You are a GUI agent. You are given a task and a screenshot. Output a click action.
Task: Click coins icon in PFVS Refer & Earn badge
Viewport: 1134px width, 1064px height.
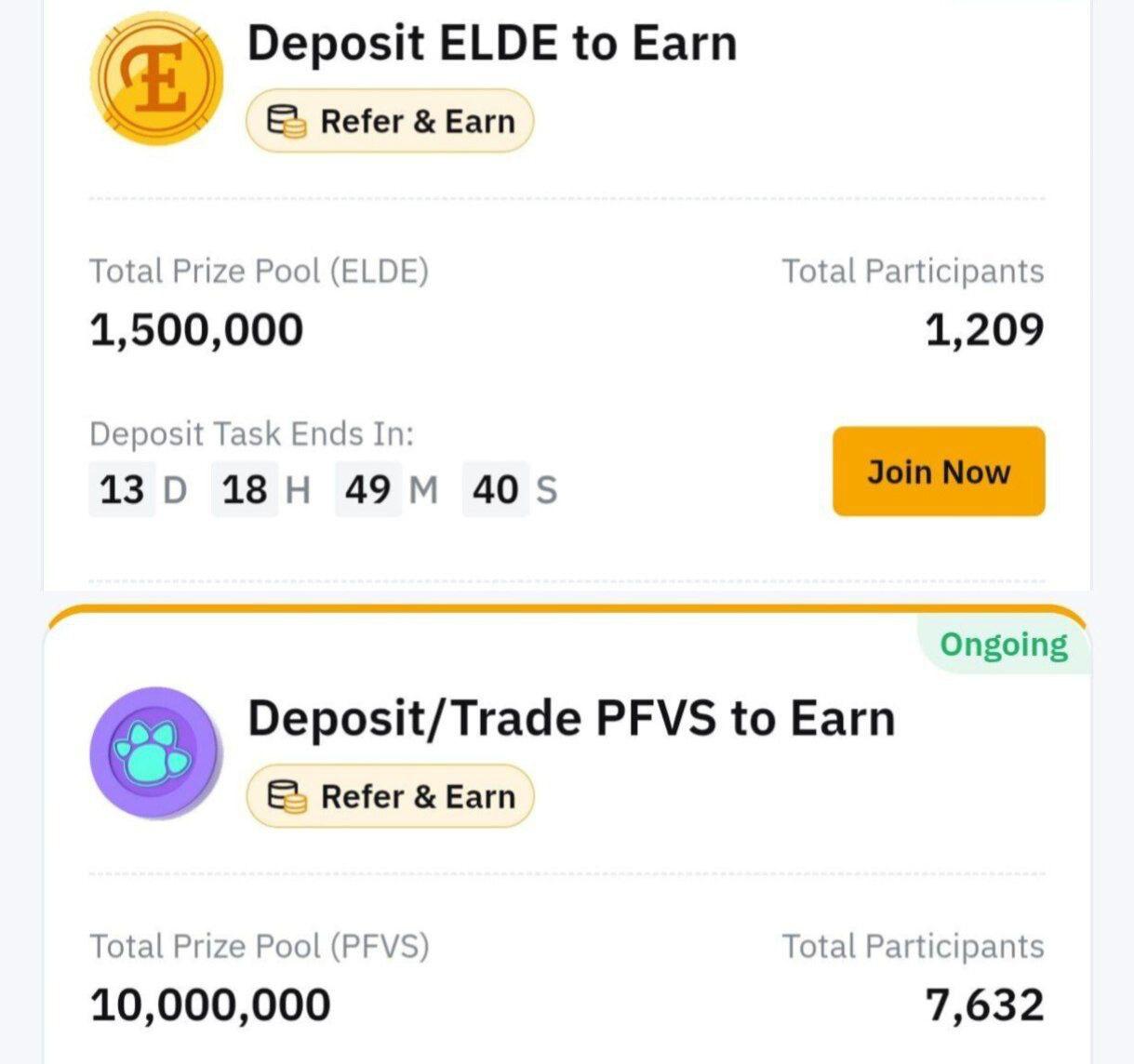coord(286,797)
